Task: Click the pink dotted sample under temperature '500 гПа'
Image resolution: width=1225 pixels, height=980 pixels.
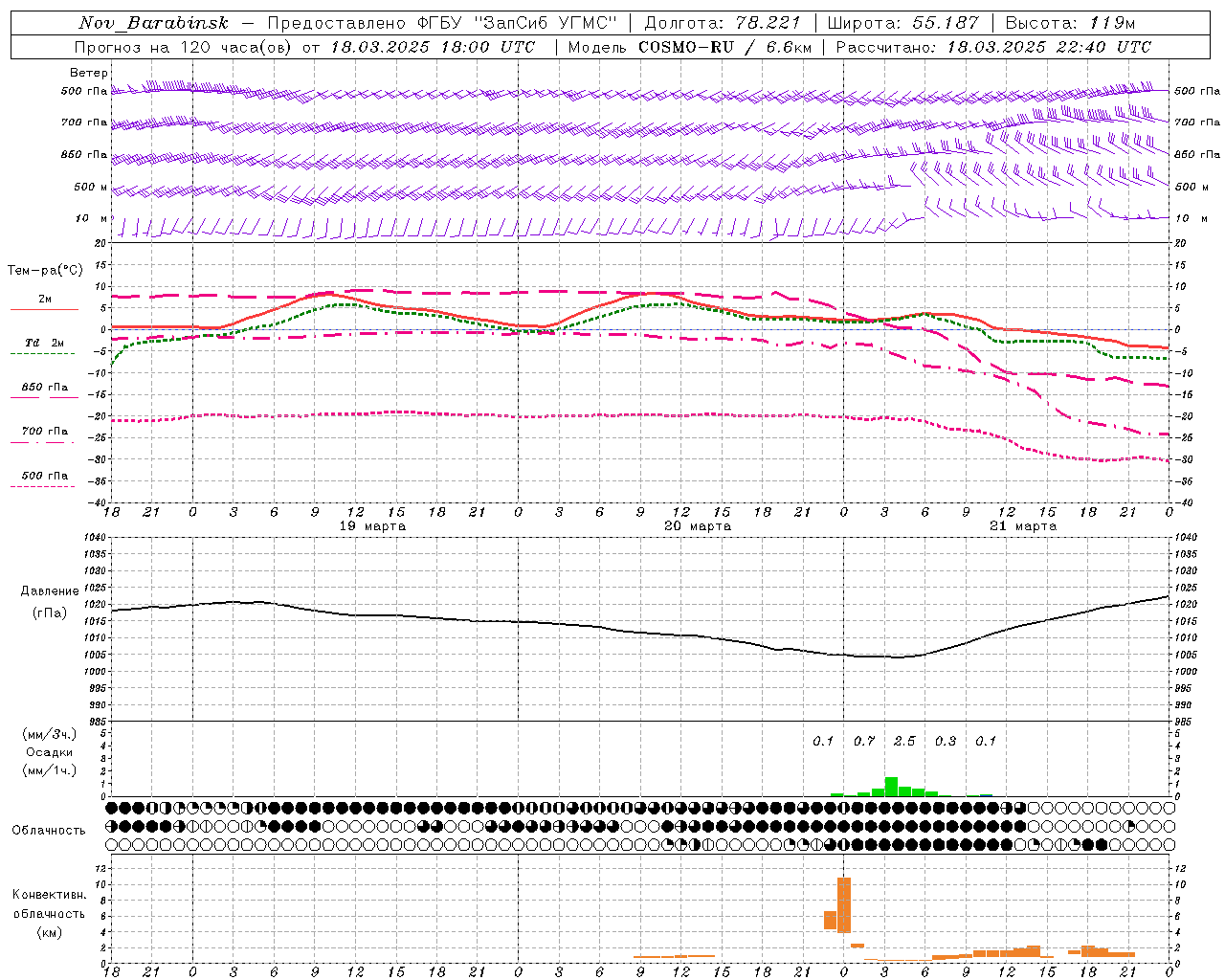Action: [x=42, y=486]
